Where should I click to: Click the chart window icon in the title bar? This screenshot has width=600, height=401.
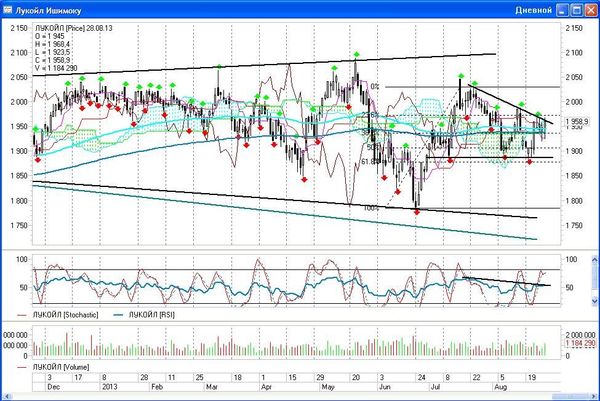[7, 9]
